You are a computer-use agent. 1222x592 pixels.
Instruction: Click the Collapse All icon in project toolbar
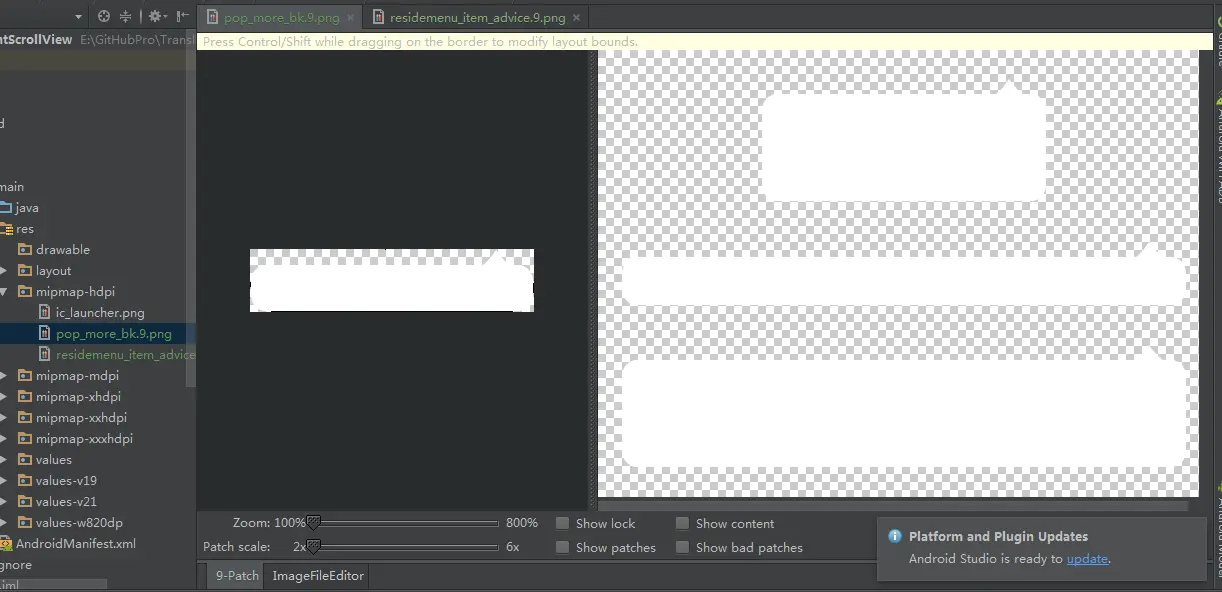[x=126, y=16]
